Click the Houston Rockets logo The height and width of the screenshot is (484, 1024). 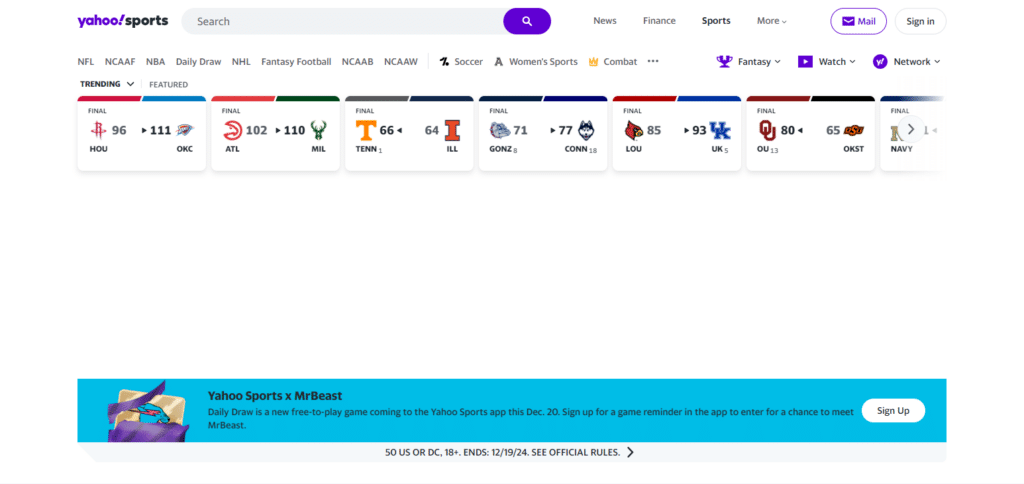pos(98,131)
